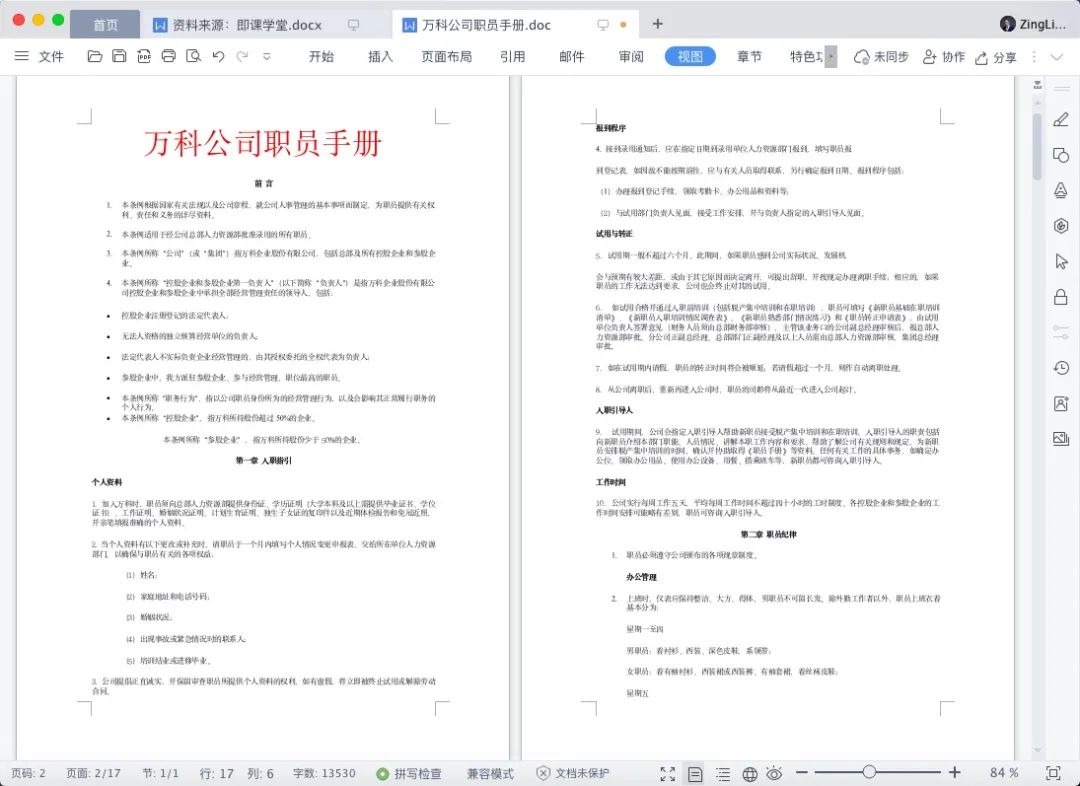
Task: Switch to outline view
Action: [723, 774]
